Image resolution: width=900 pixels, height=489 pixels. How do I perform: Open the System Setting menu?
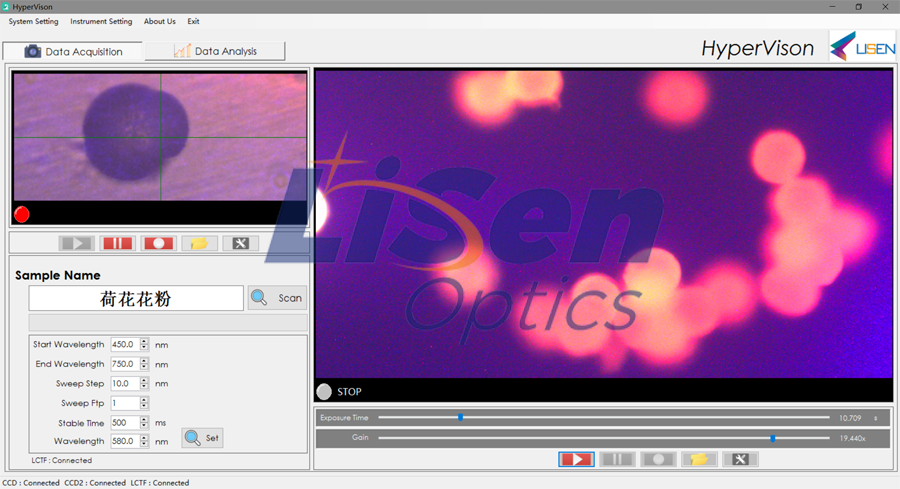click(x=33, y=21)
